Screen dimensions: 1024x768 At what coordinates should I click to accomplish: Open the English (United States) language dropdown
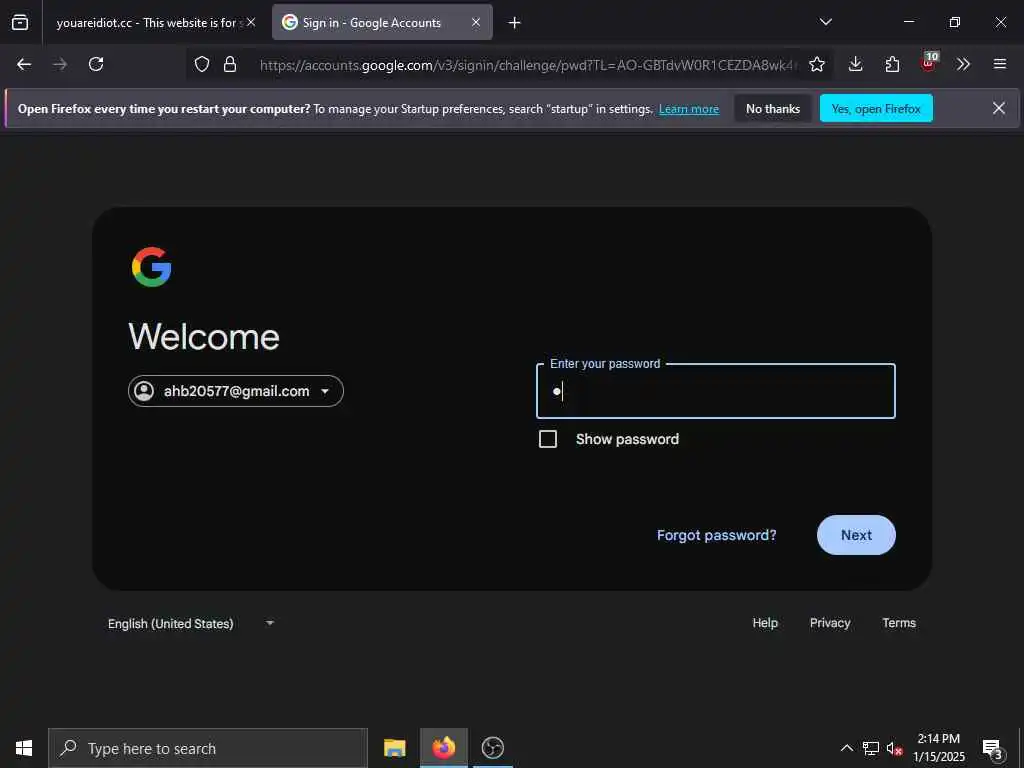(x=191, y=624)
